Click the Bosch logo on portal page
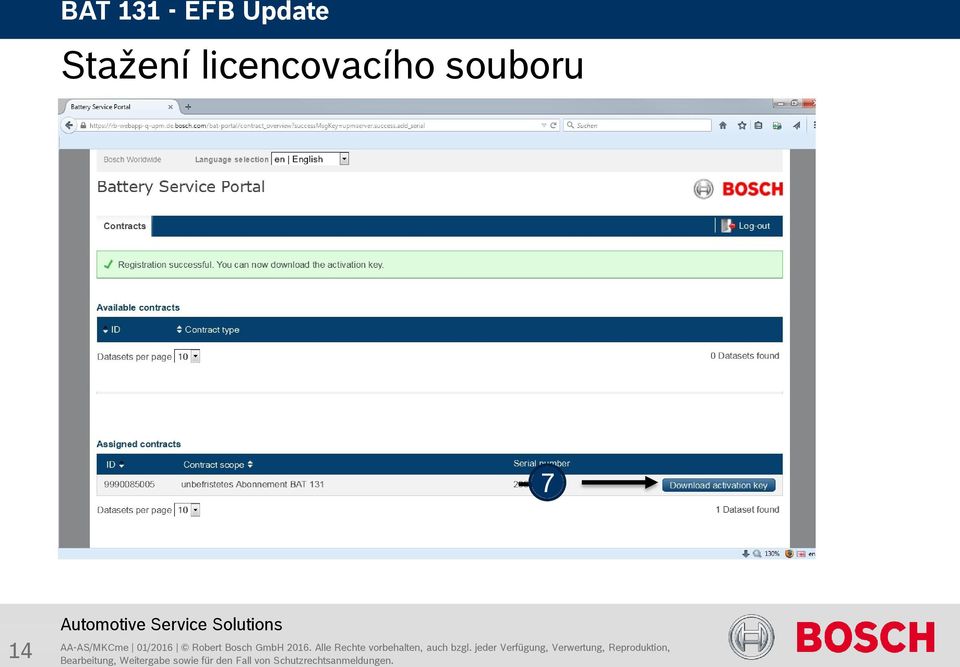The image size is (960, 667). (738, 189)
